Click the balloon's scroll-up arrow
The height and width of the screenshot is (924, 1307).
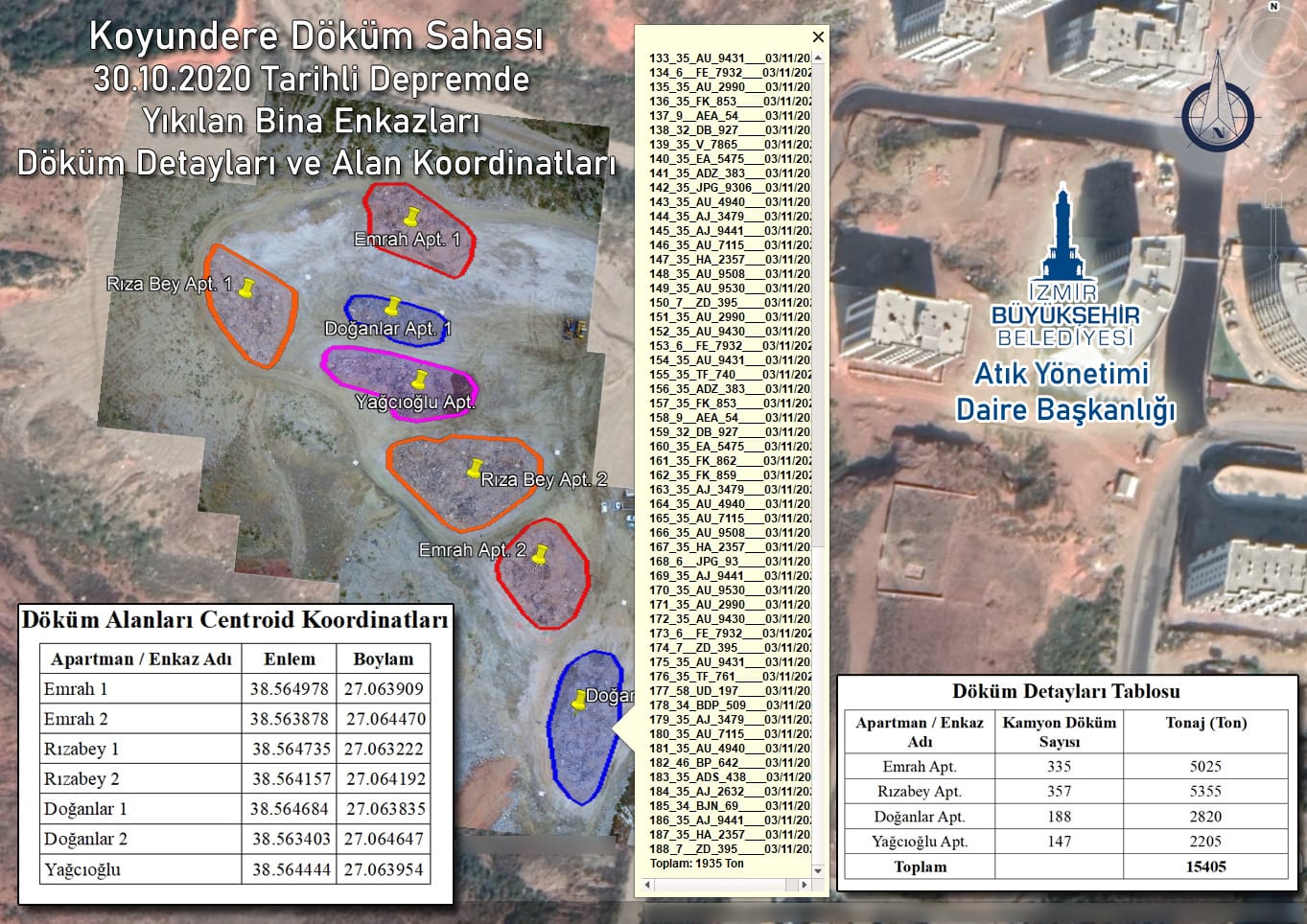point(818,58)
